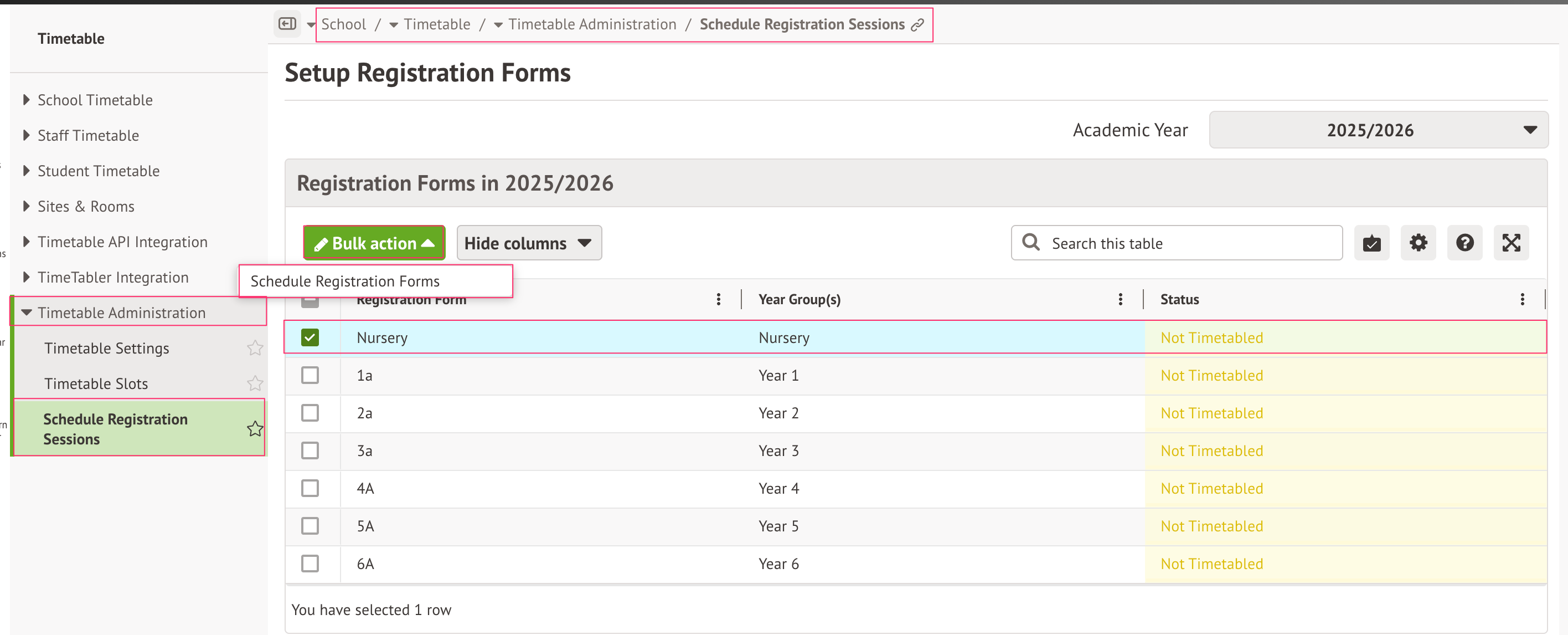1568x635 pixels.
Task: Select Schedule Registration Forms from the menu
Action: pyautogui.click(x=344, y=281)
